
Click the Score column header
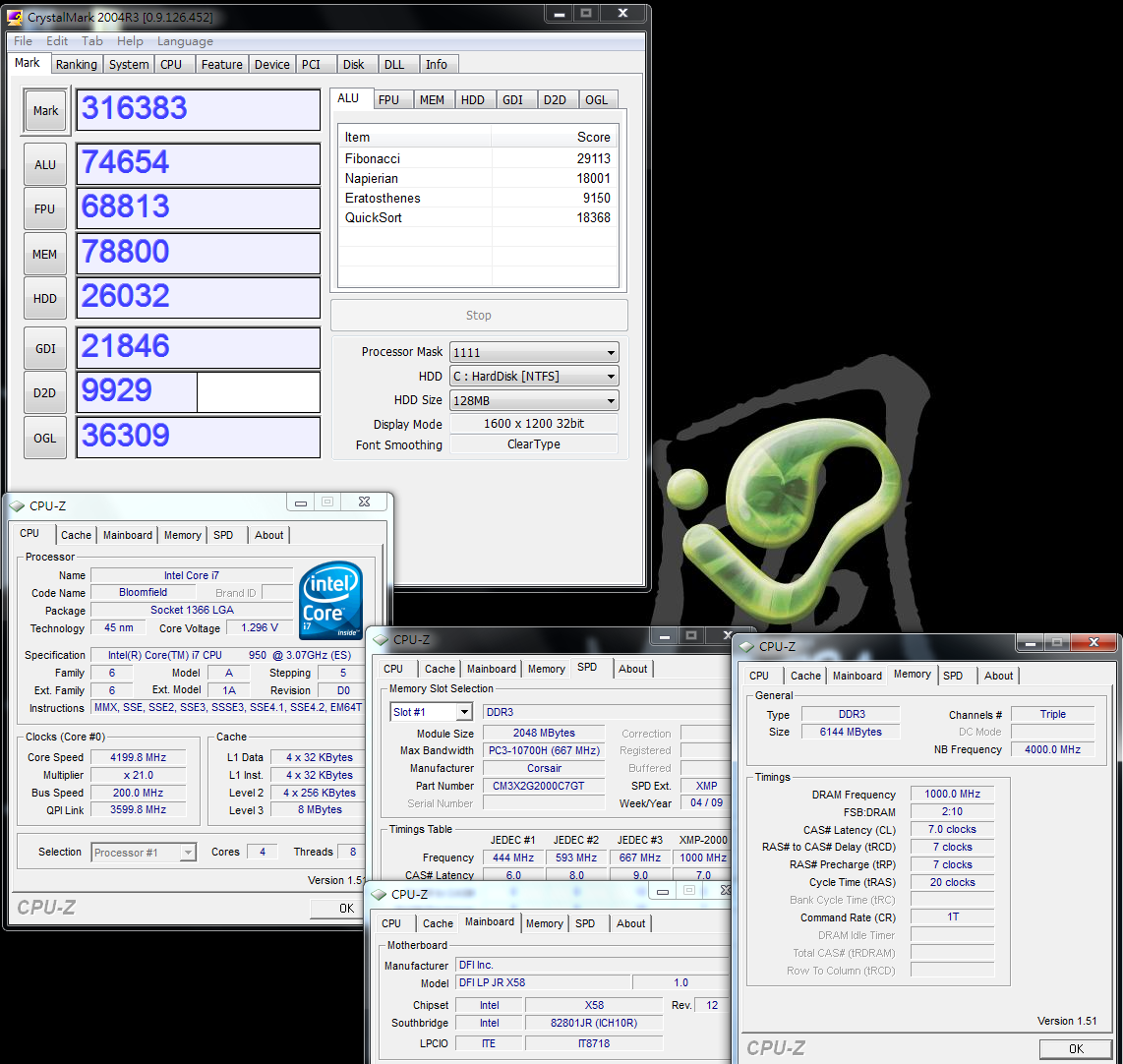(555, 137)
